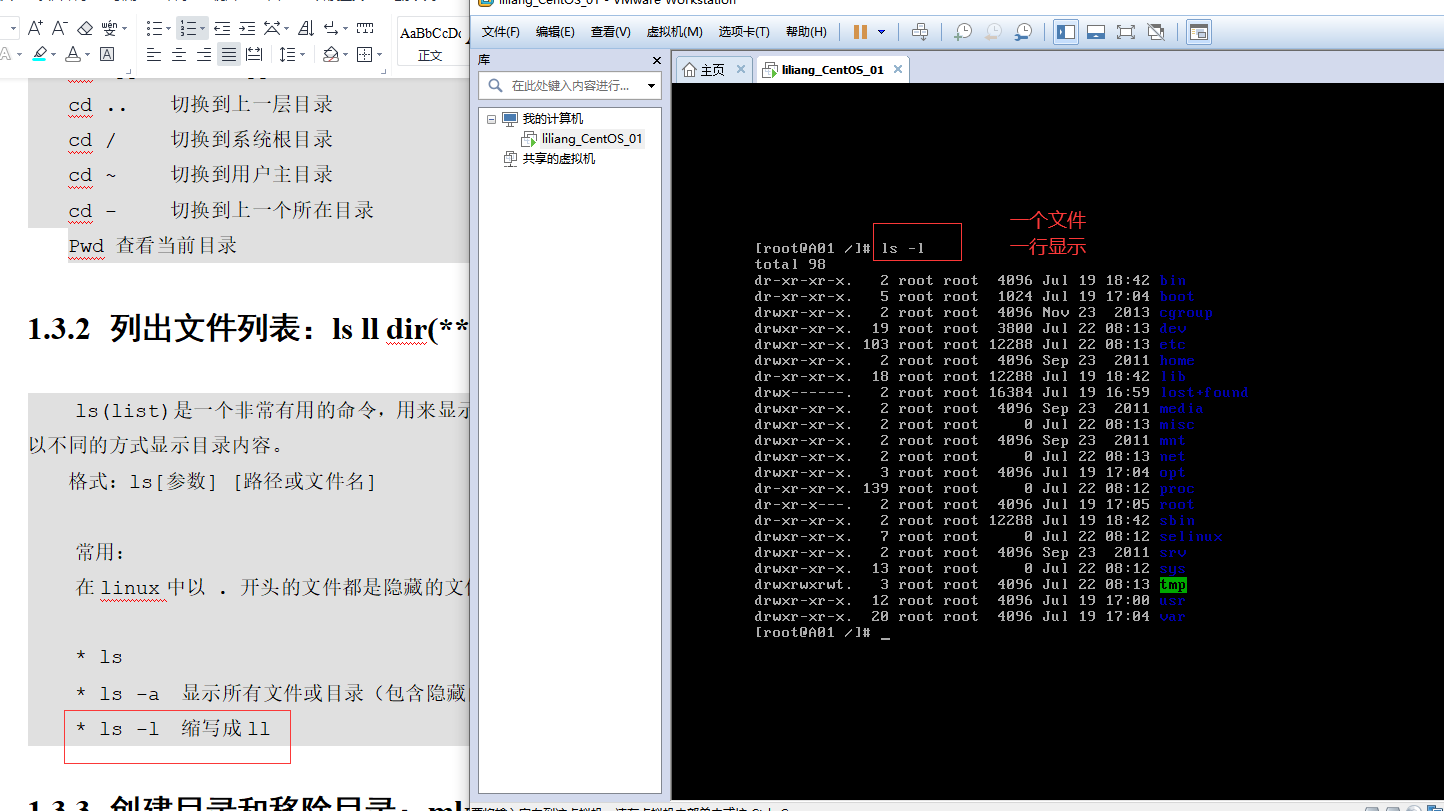Sort paragraphs with the A-Z sort icon
The width and height of the screenshot is (1444, 811).
pos(307,28)
